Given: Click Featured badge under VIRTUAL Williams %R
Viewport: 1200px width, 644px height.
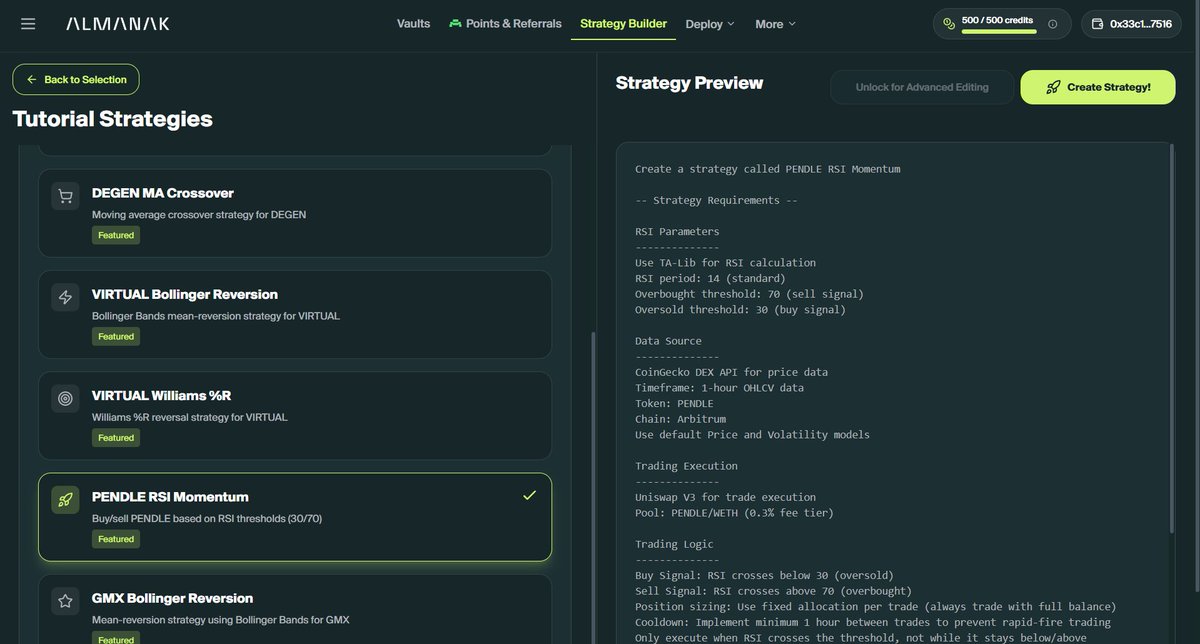Looking at the screenshot, I should (x=116, y=437).
